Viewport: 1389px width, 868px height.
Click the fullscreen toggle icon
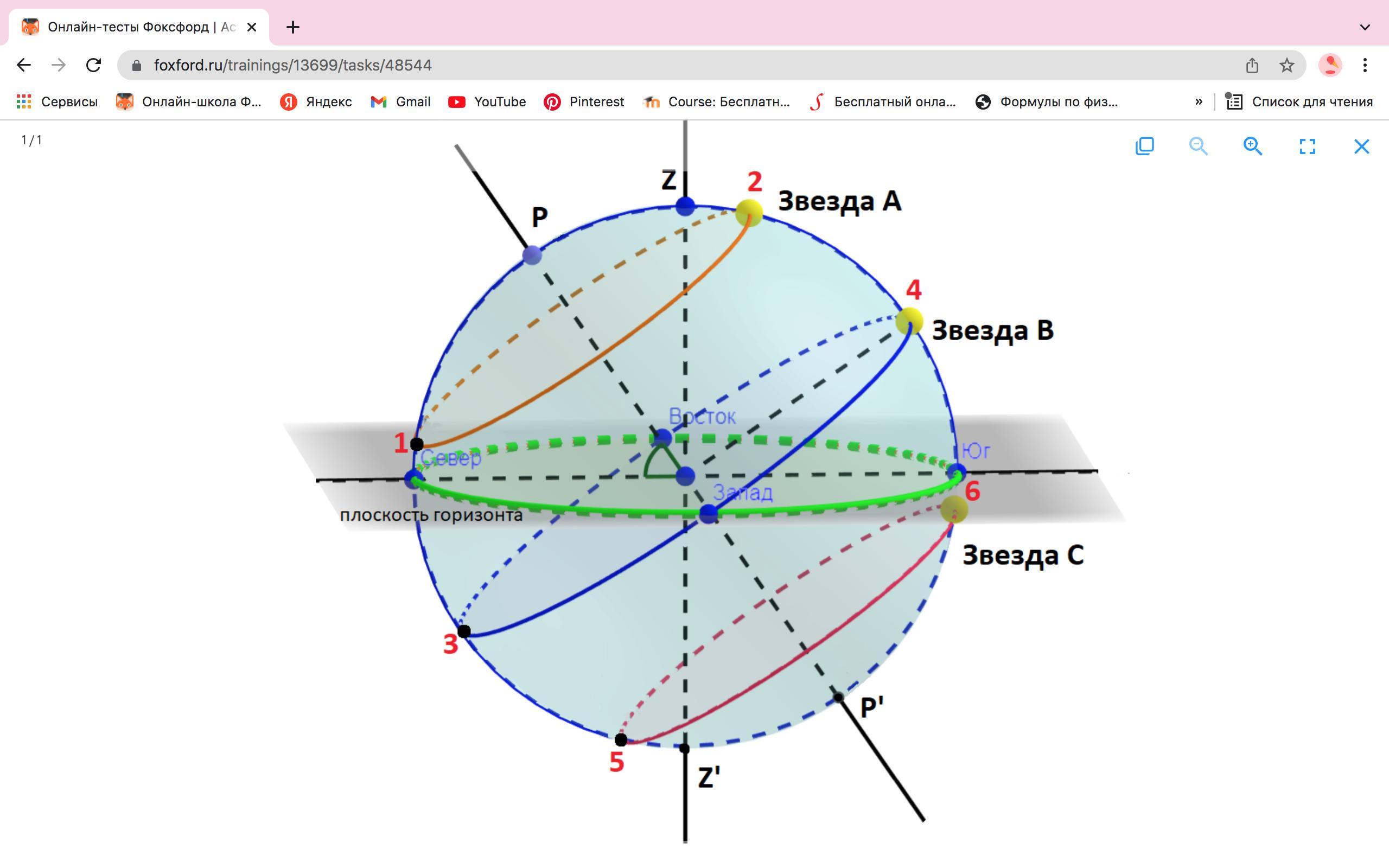click(x=1307, y=146)
